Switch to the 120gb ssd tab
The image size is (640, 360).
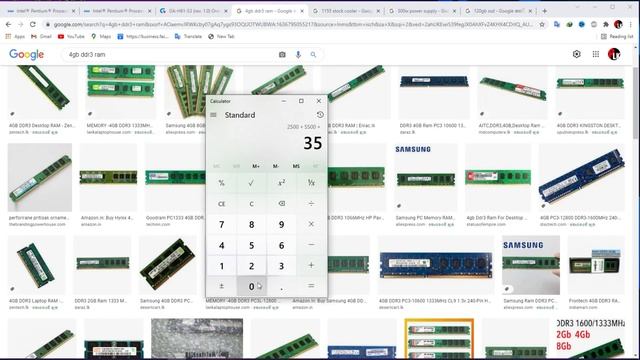click(x=499, y=11)
